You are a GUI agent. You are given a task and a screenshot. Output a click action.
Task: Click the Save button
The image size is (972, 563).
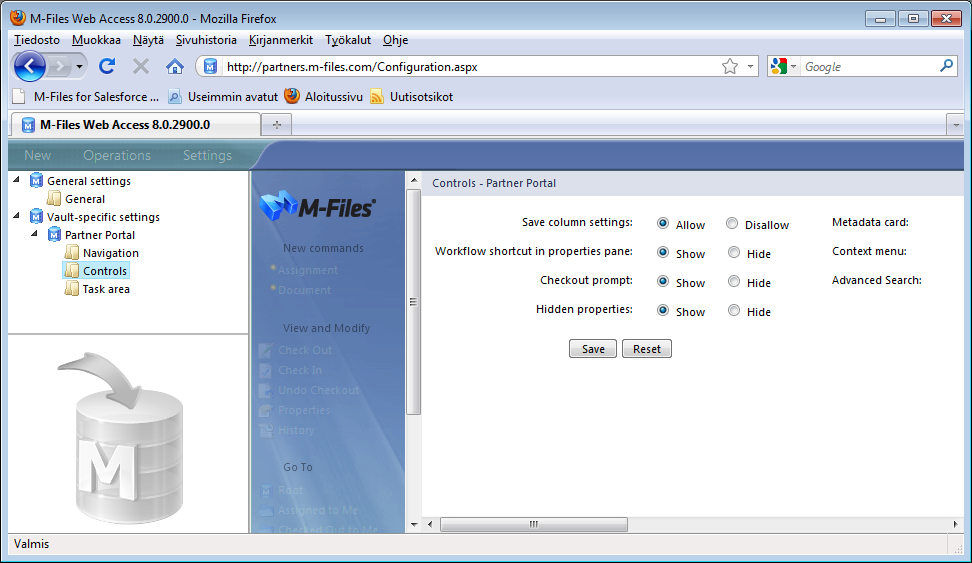(593, 349)
